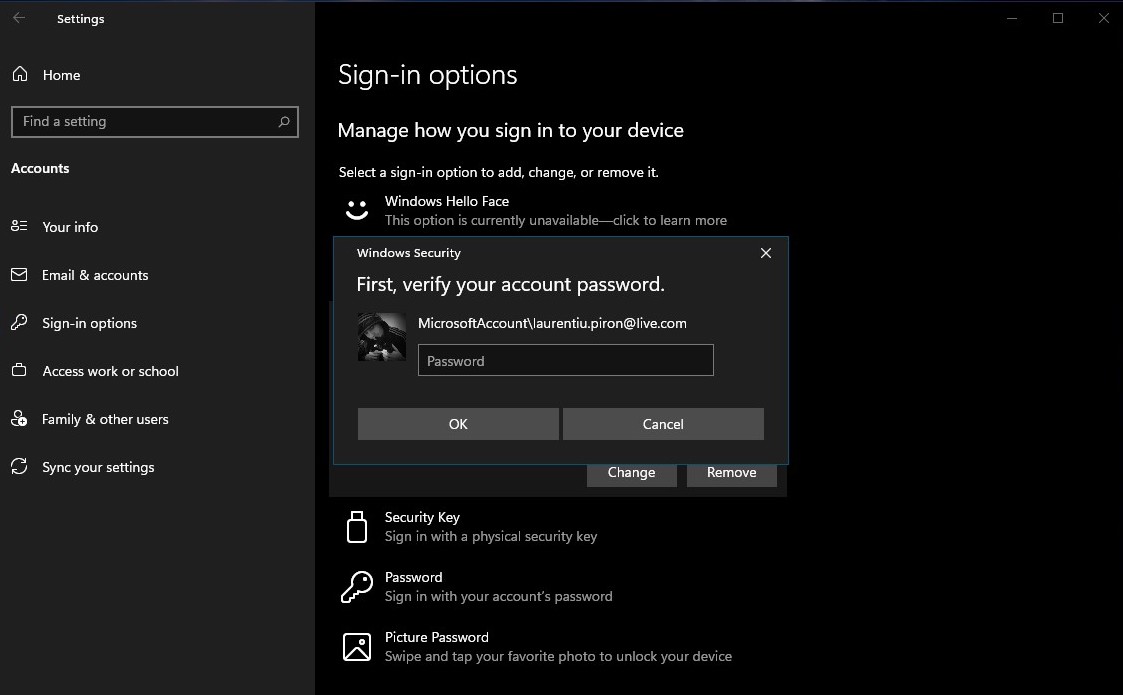Image resolution: width=1123 pixels, height=695 pixels.
Task: Focus the Password field in Windows Security
Action: point(566,360)
